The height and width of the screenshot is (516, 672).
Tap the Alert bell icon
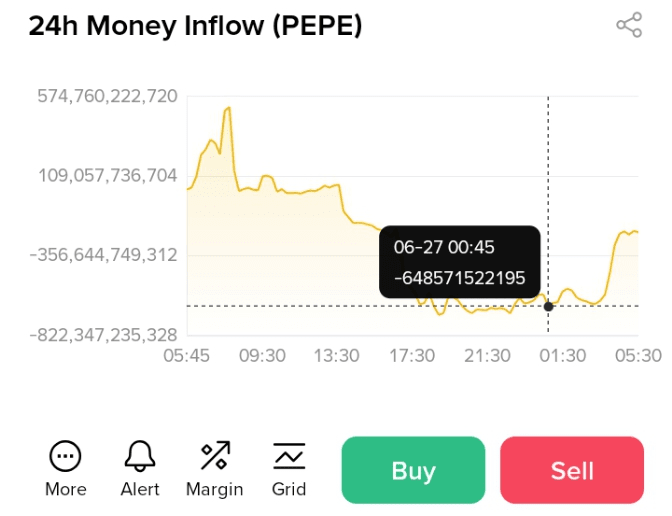coord(140,457)
